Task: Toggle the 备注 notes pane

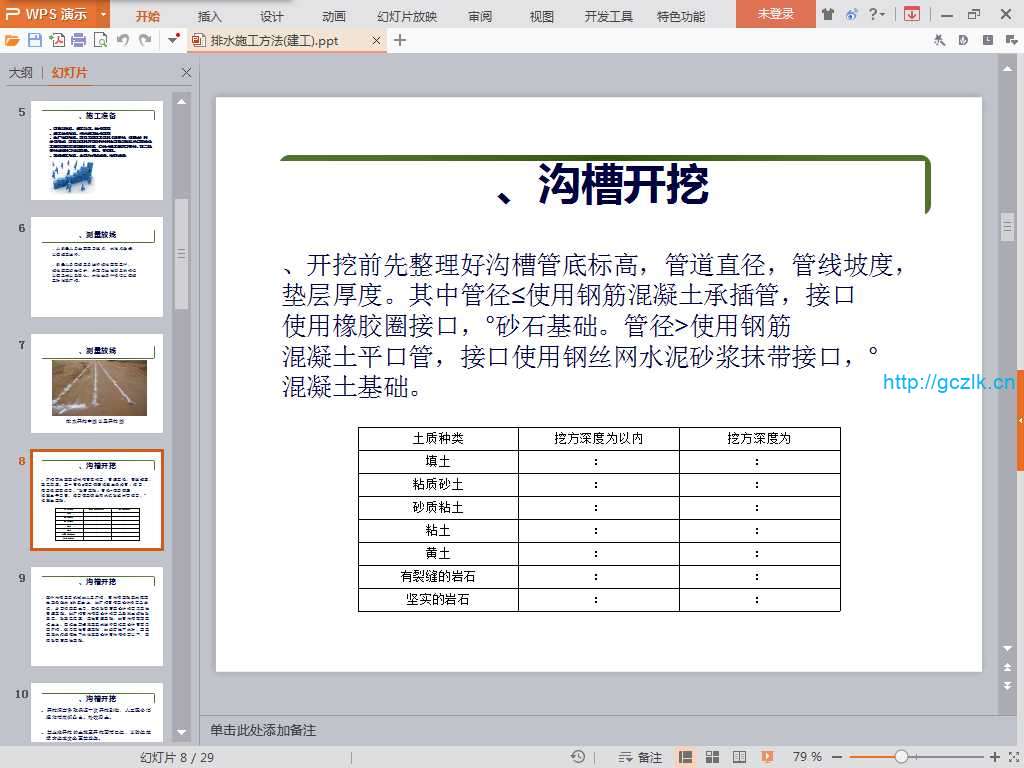Action: pos(641,757)
